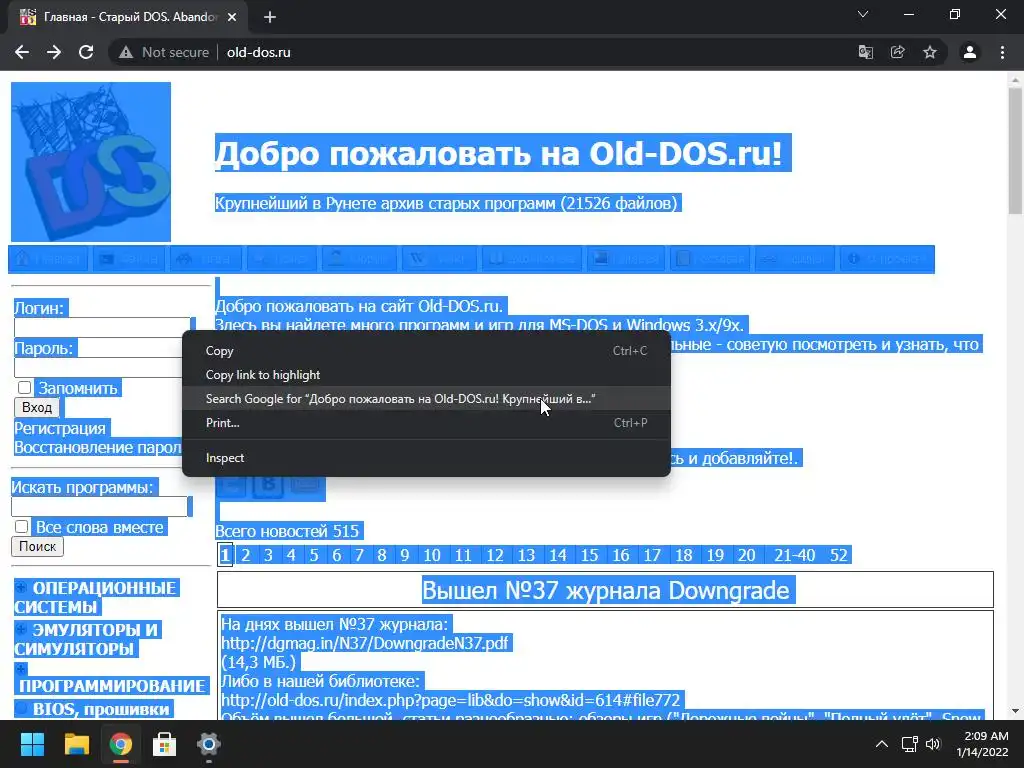Viewport: 1024px width, 768px height.
Task: Open the Chrome profile avatar icon
Action: pos(970,52)
